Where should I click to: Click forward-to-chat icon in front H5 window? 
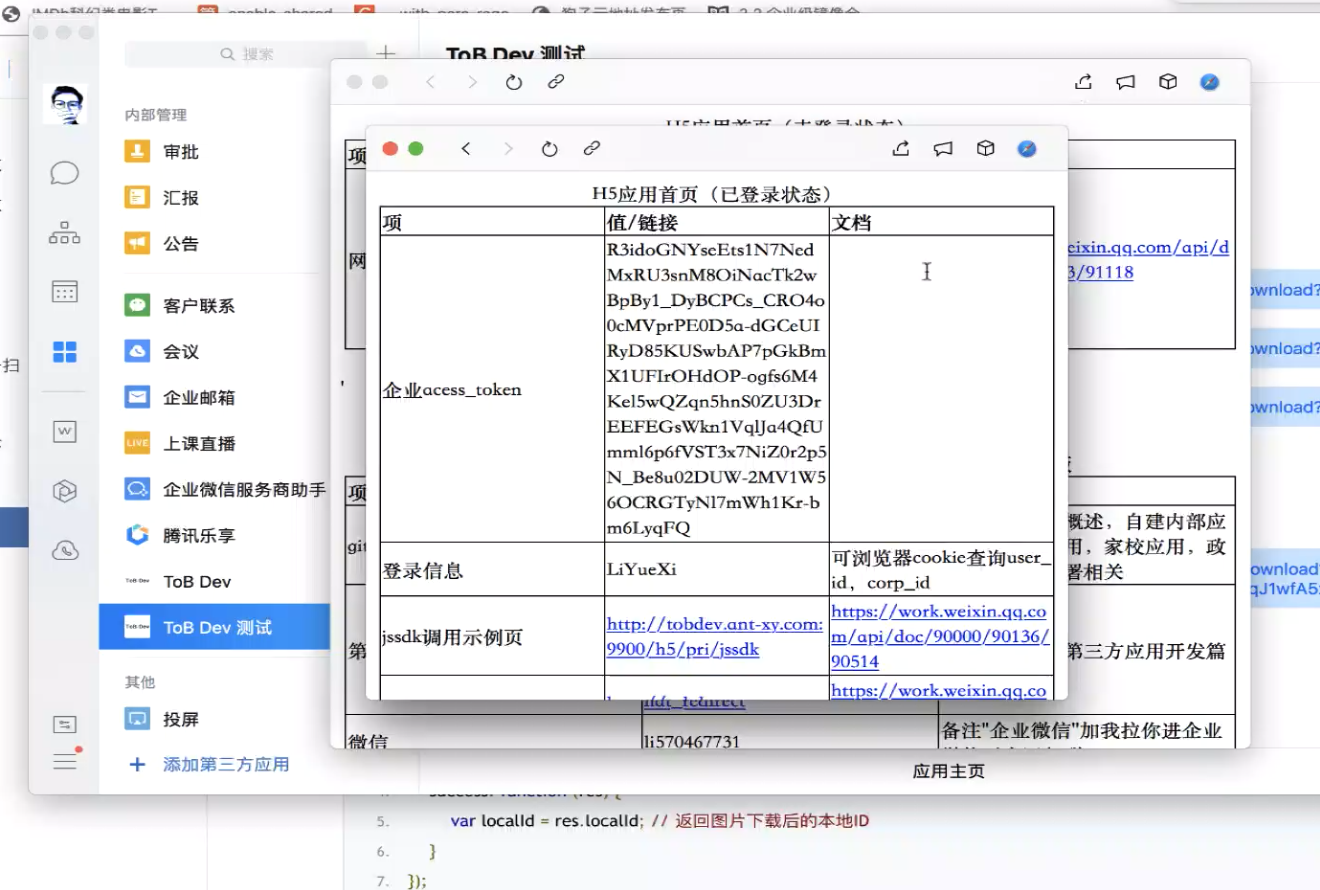click(943, 149)
